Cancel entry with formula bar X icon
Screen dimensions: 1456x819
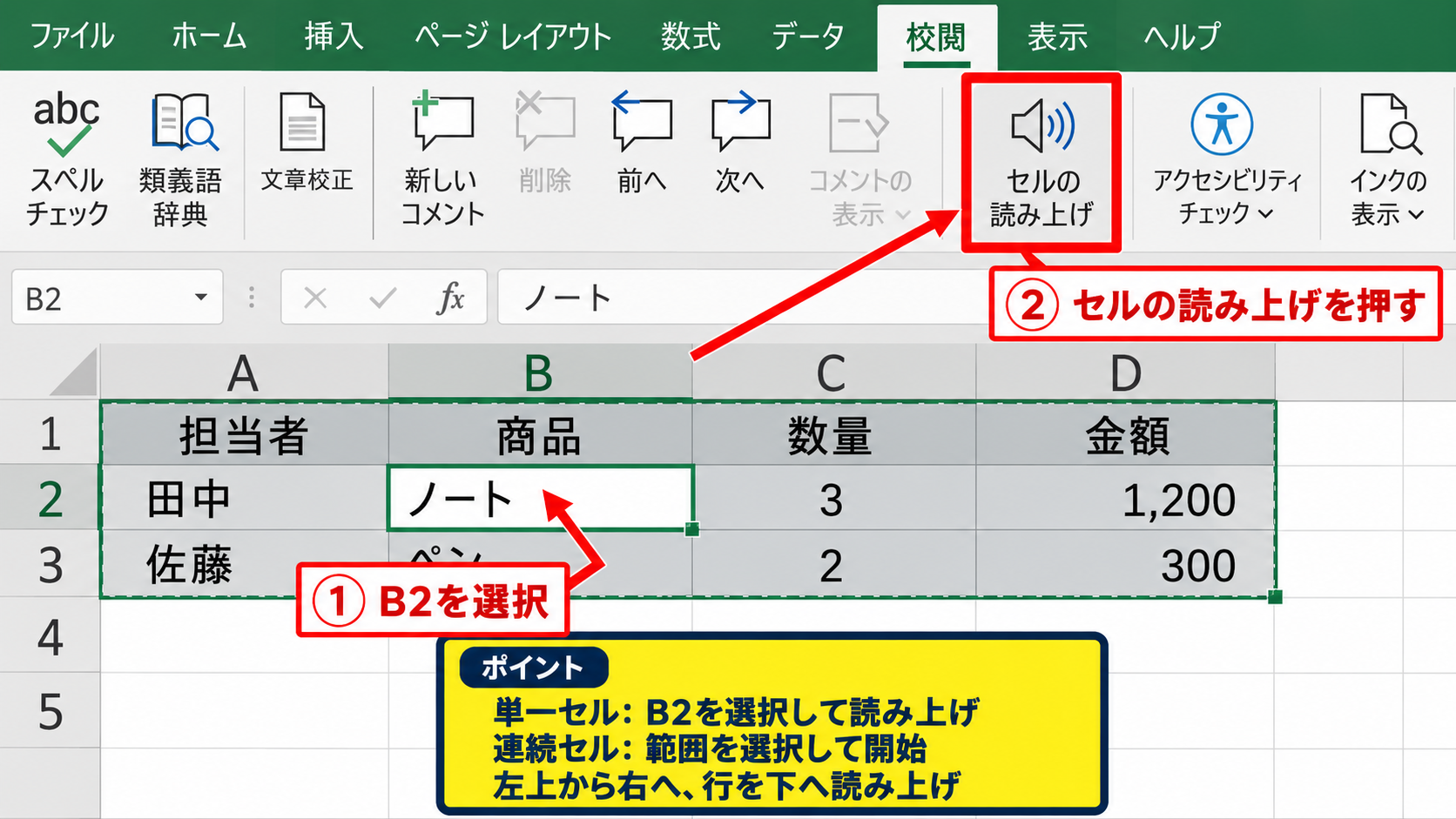coord(315,299)
